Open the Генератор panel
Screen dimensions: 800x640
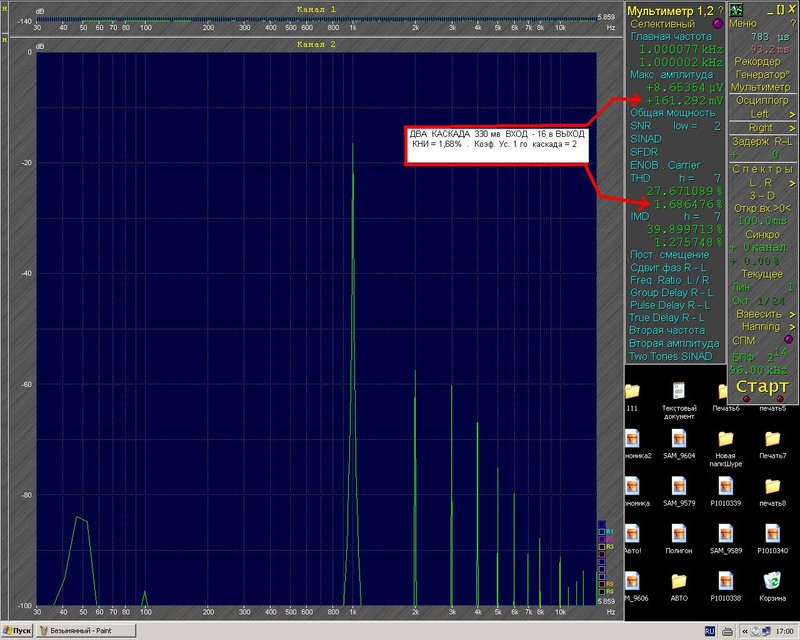(762, 75)
